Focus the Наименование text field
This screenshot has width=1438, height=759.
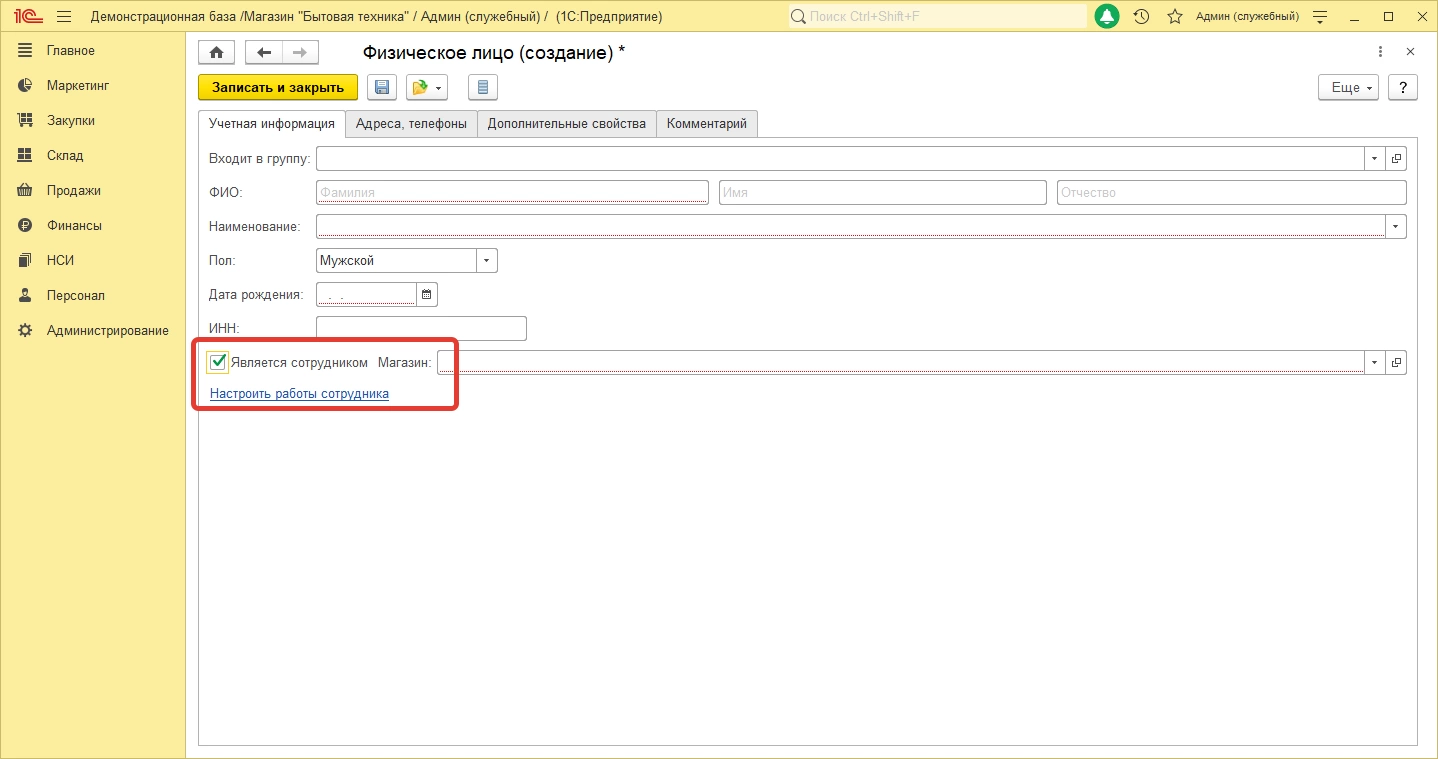851,227
